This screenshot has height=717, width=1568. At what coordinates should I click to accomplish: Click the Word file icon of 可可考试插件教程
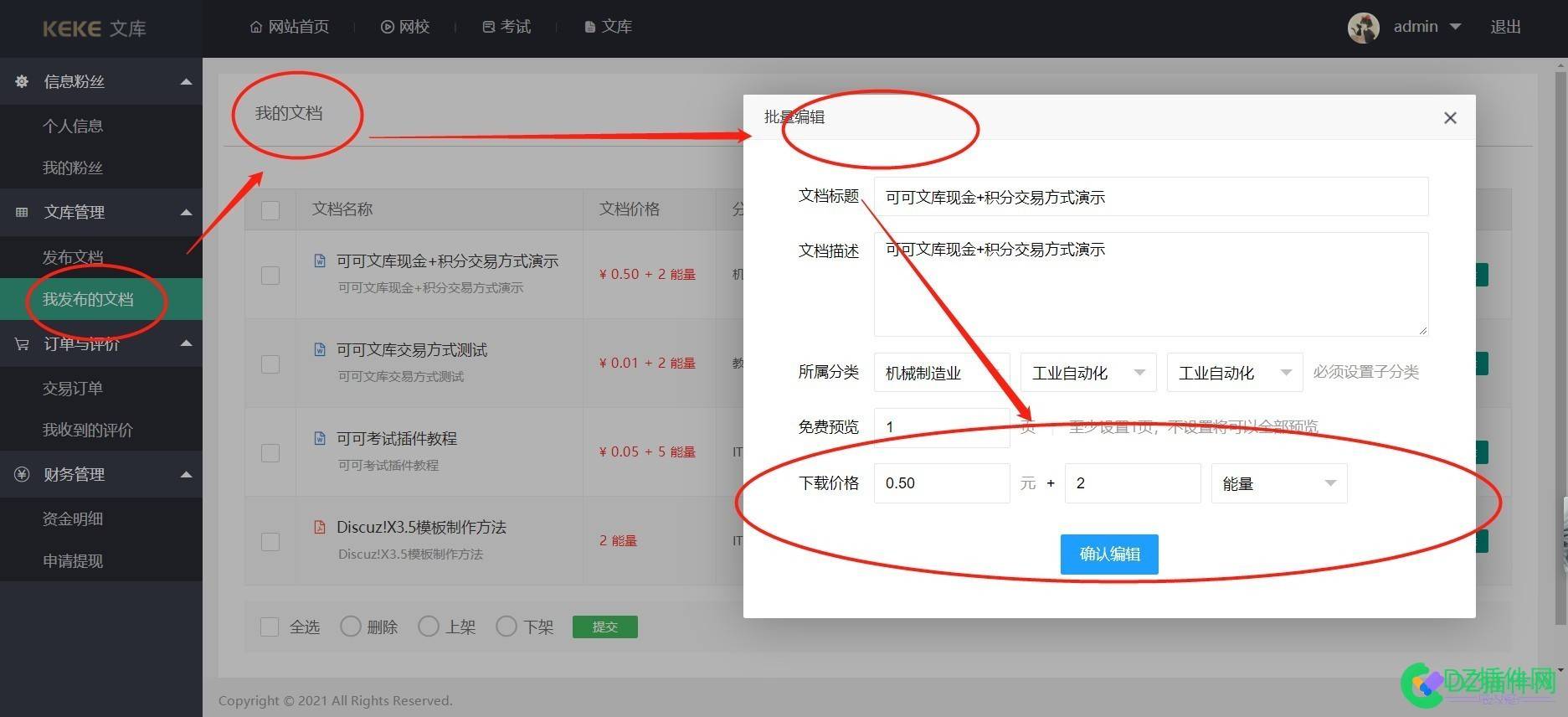point(320,438)
